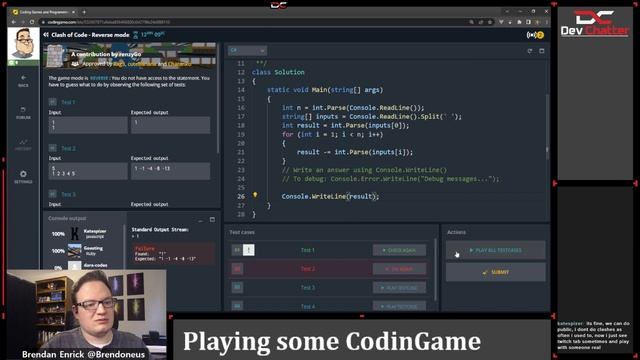Play testcase for Test 4
The image size is (640, 360).
click(399, 306)
